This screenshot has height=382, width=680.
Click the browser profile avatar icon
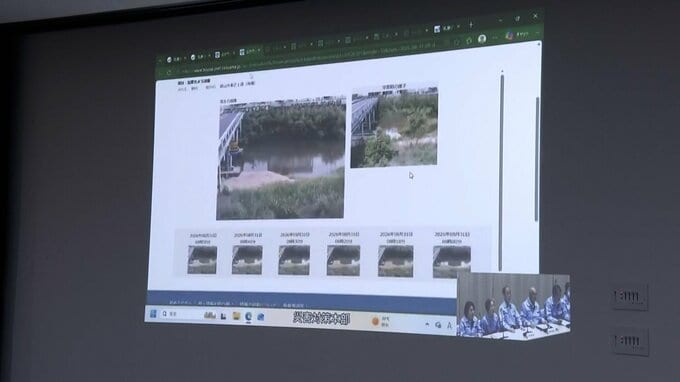[x=482, y=39]
